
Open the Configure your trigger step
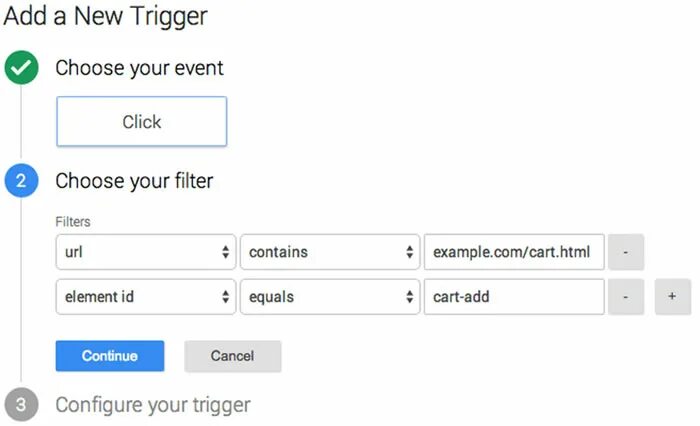(x=153, y=405)
